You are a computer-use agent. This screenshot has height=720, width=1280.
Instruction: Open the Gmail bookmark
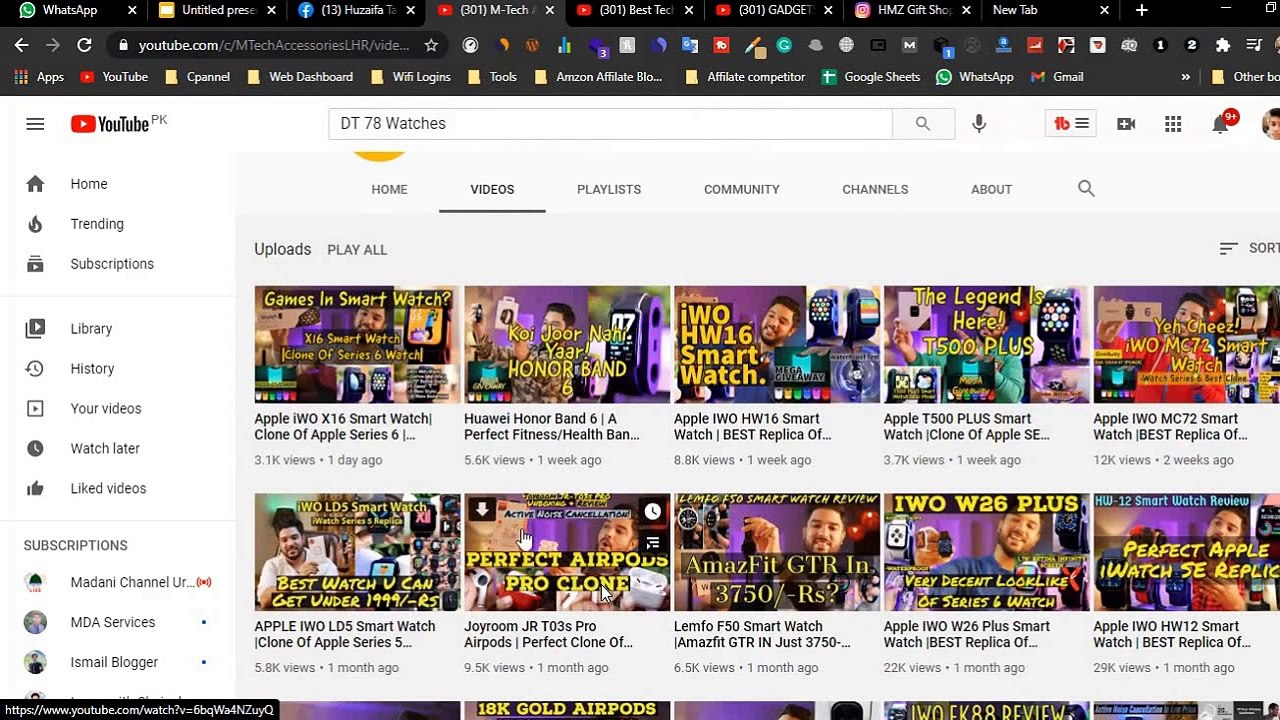[x=1057, y=77]
